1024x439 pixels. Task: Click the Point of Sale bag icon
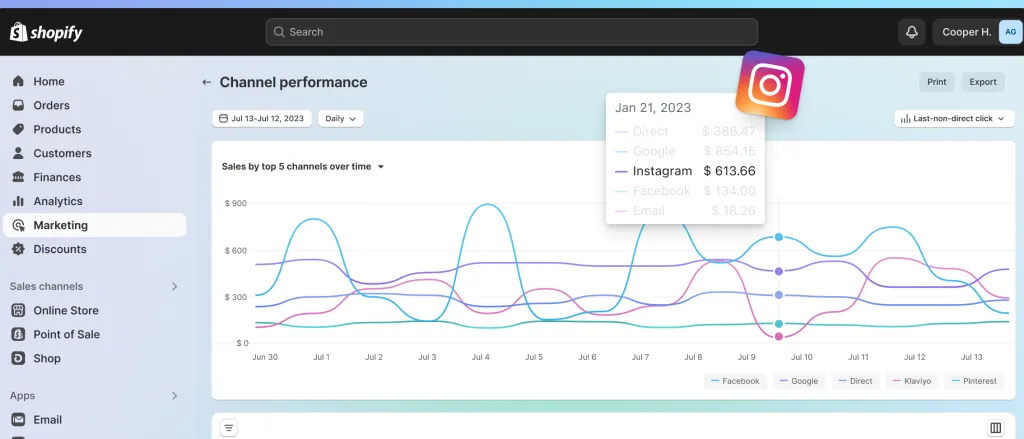pyautogui.click(x=18, y=334)
